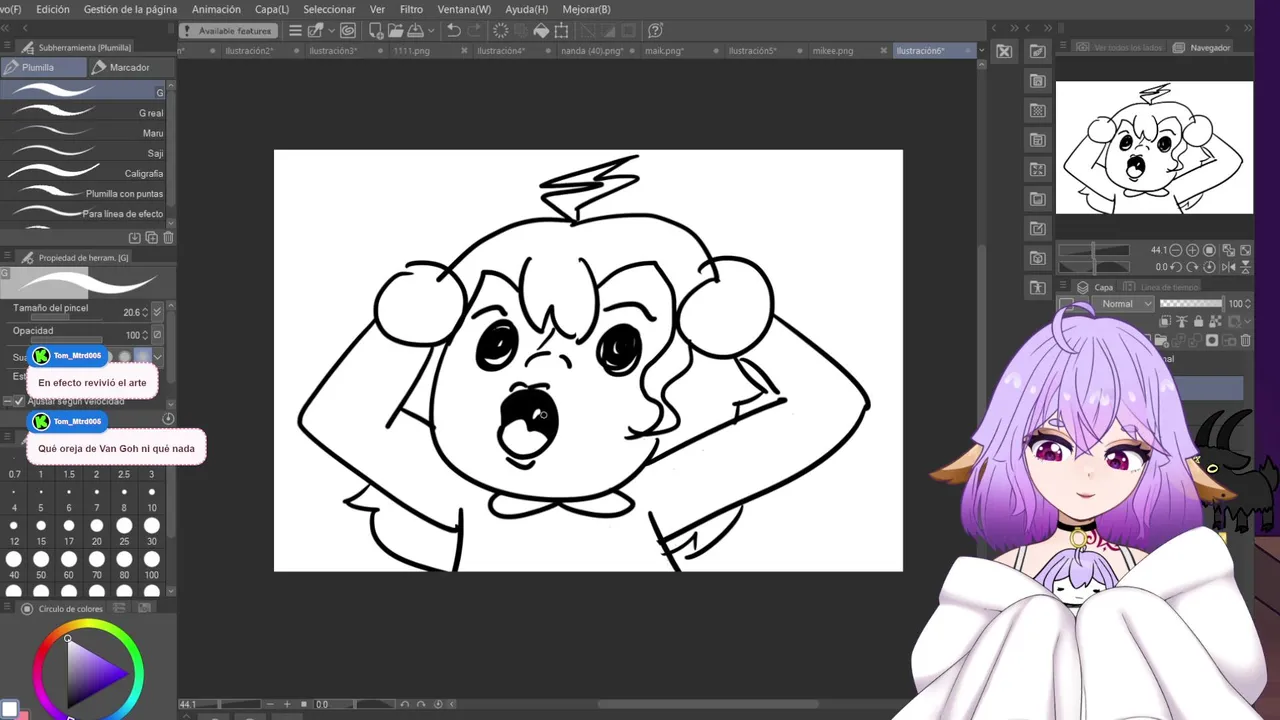
Task: Adjust the brush size stepper arrows
Action: (145, 312)
